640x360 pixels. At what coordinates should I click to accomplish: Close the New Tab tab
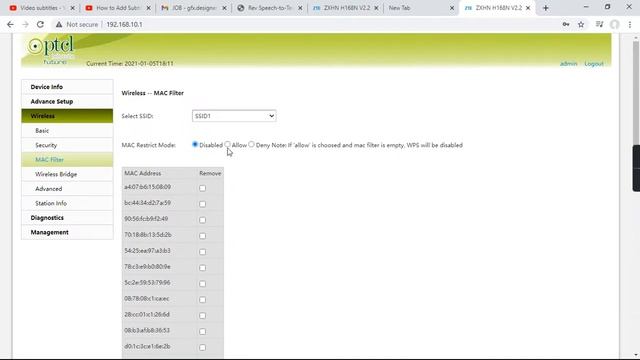tap(452, 8)
